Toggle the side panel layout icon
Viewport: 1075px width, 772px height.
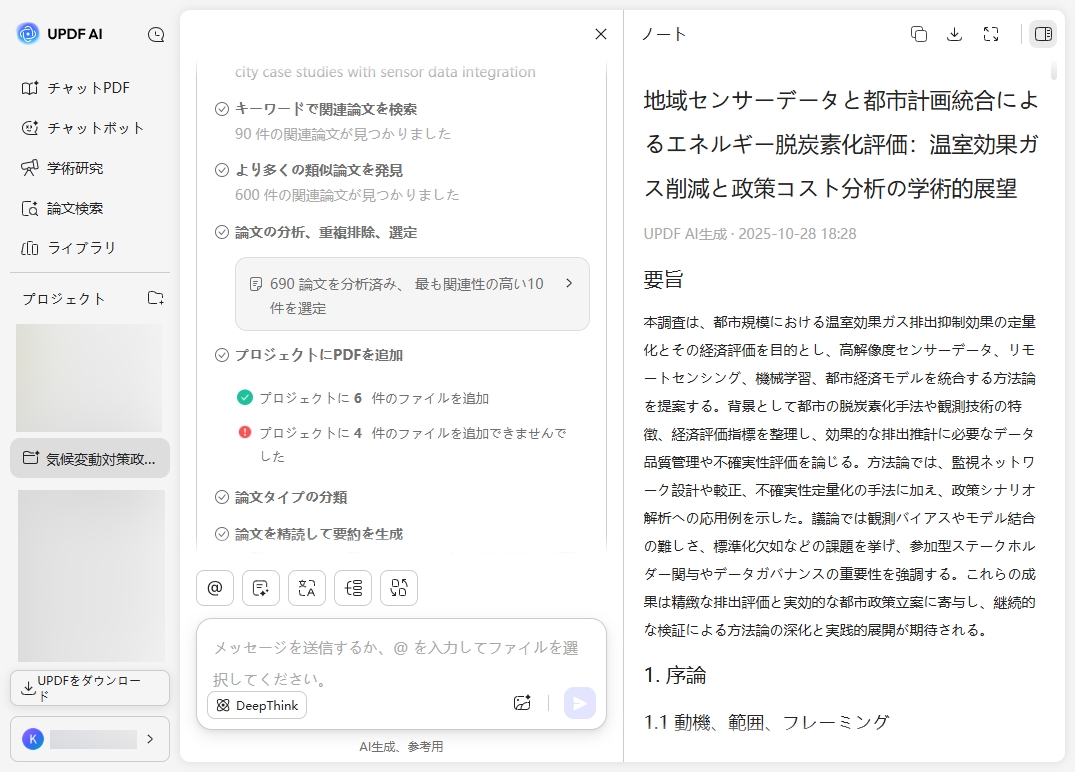pos(1043,33)
